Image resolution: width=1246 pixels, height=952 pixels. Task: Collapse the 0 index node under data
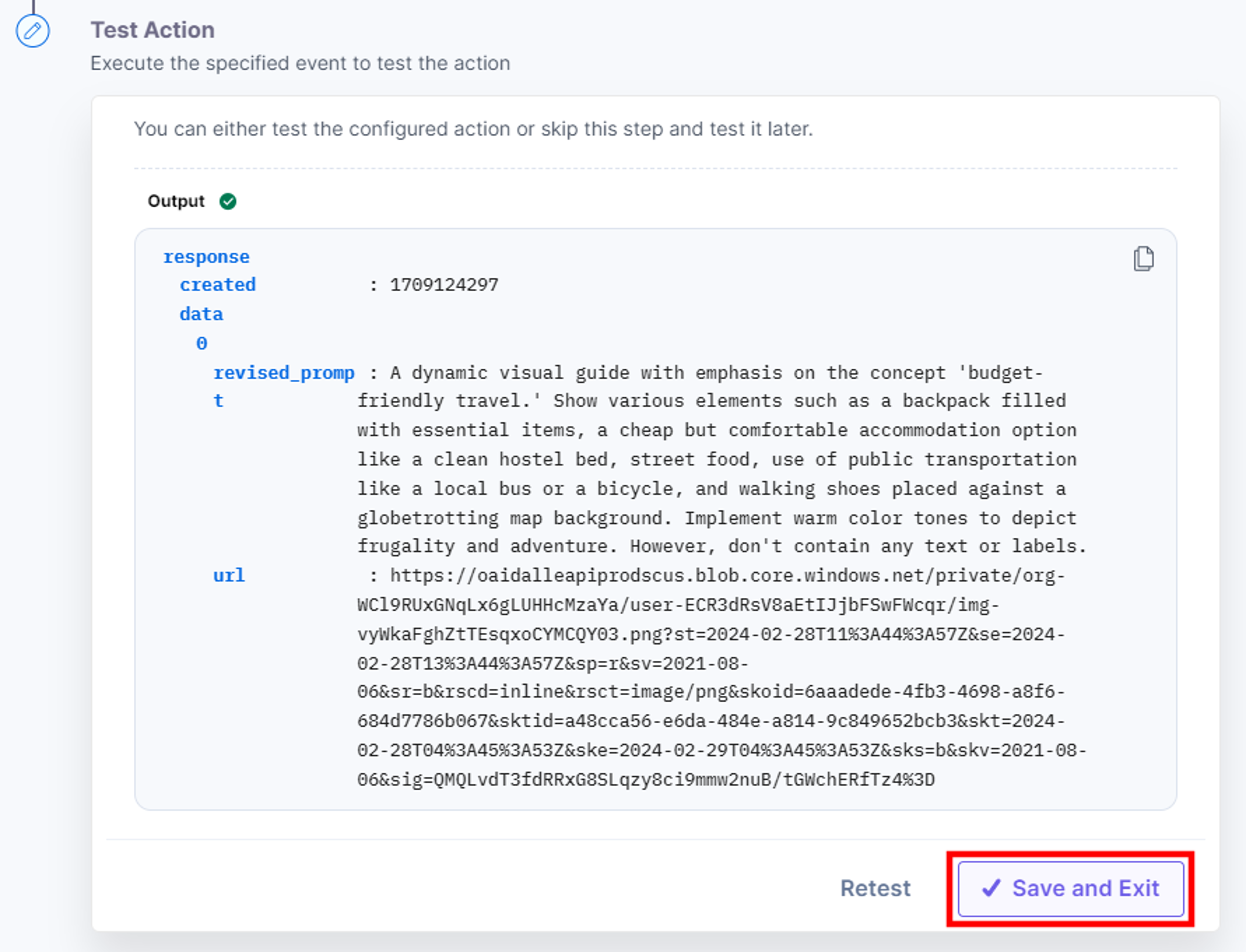[x=202, y=343]
